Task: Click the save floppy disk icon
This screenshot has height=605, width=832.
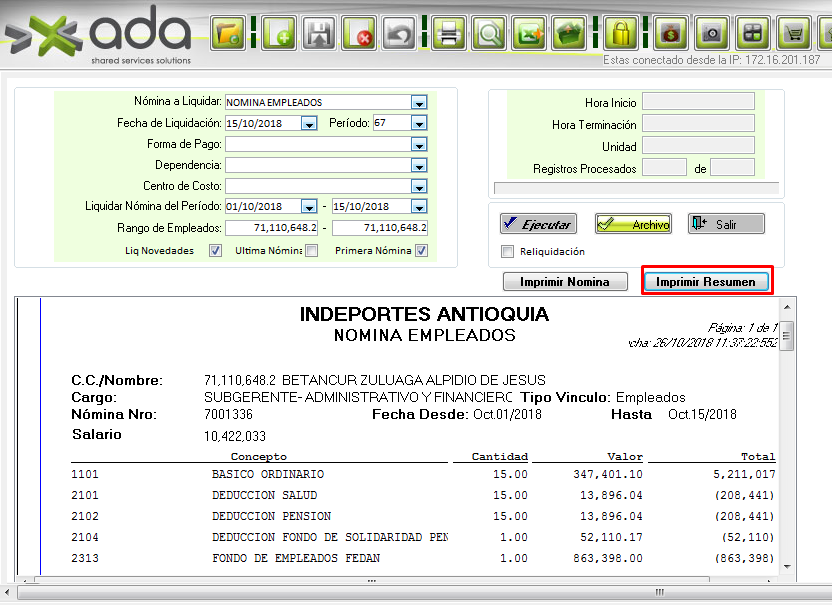Action: click(x=318, y=34)
